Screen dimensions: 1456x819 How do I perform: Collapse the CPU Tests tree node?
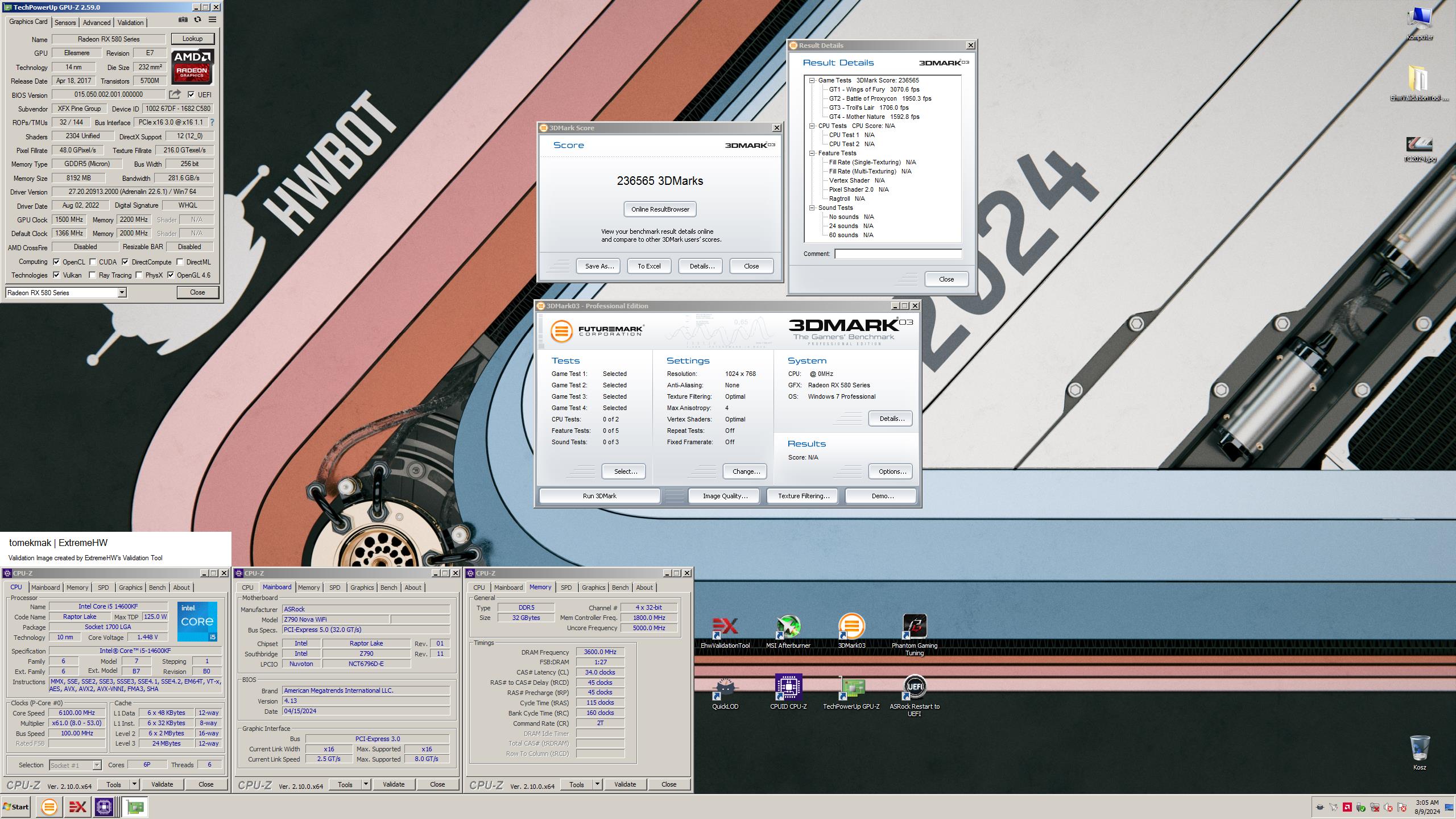[812, 126]
